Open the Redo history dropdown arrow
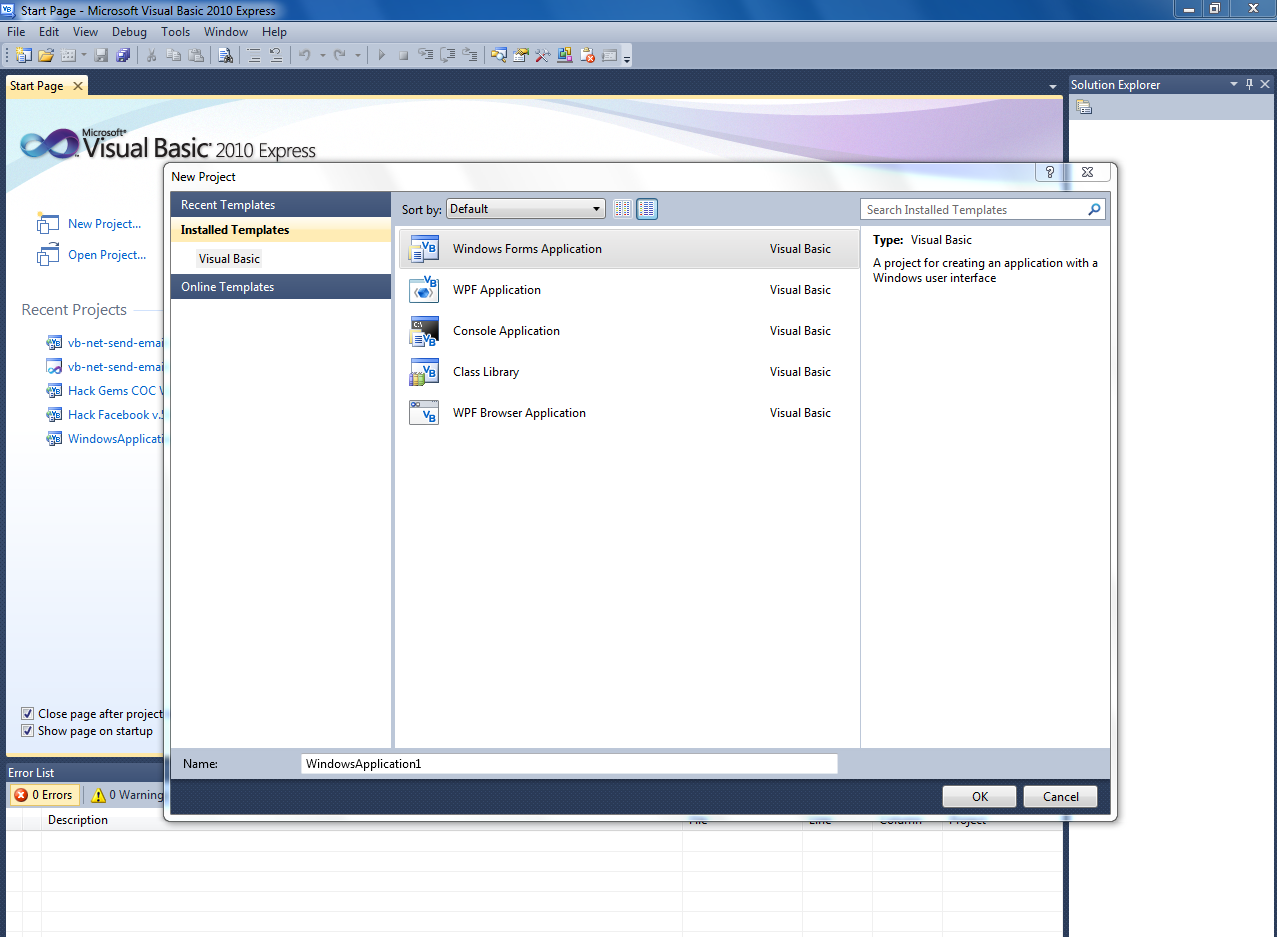The height and width of the screenshot is (937, 1277). coord(357,55)
